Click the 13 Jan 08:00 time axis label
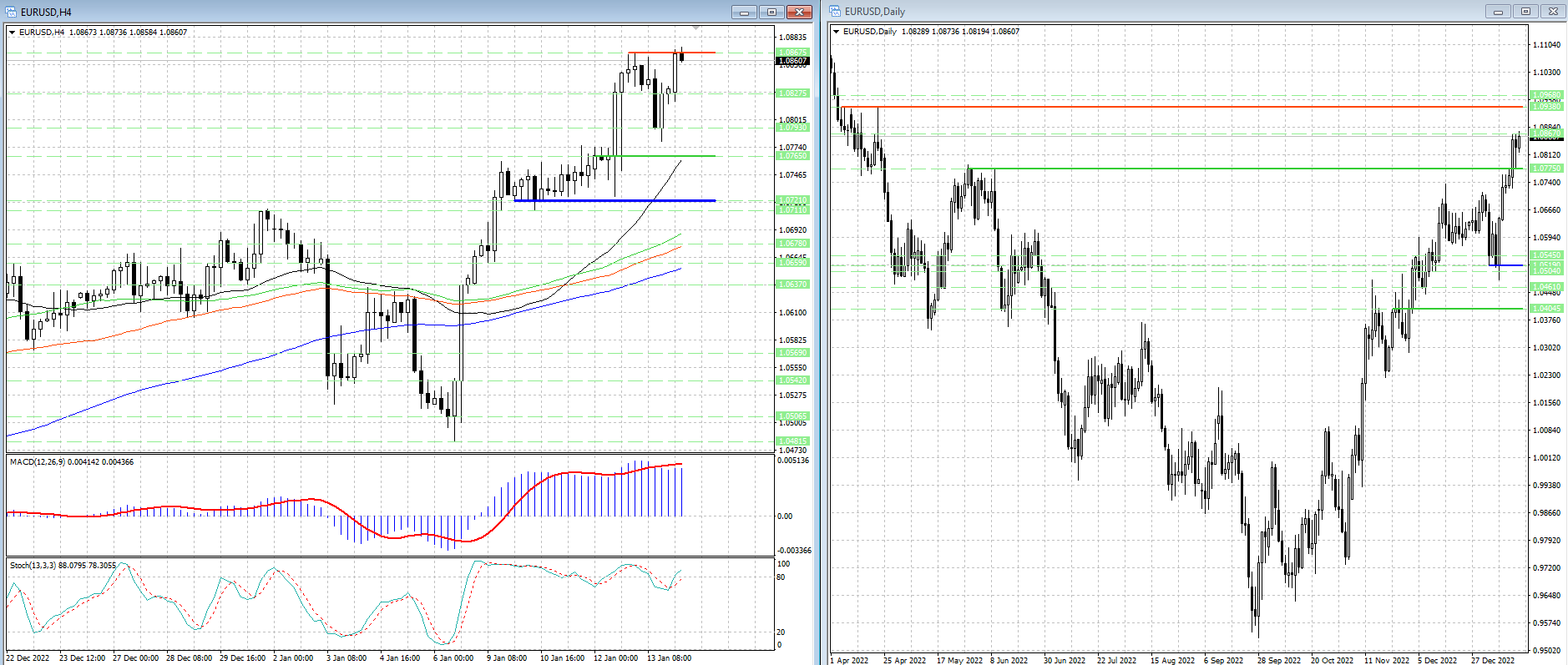 pos(669,658)
